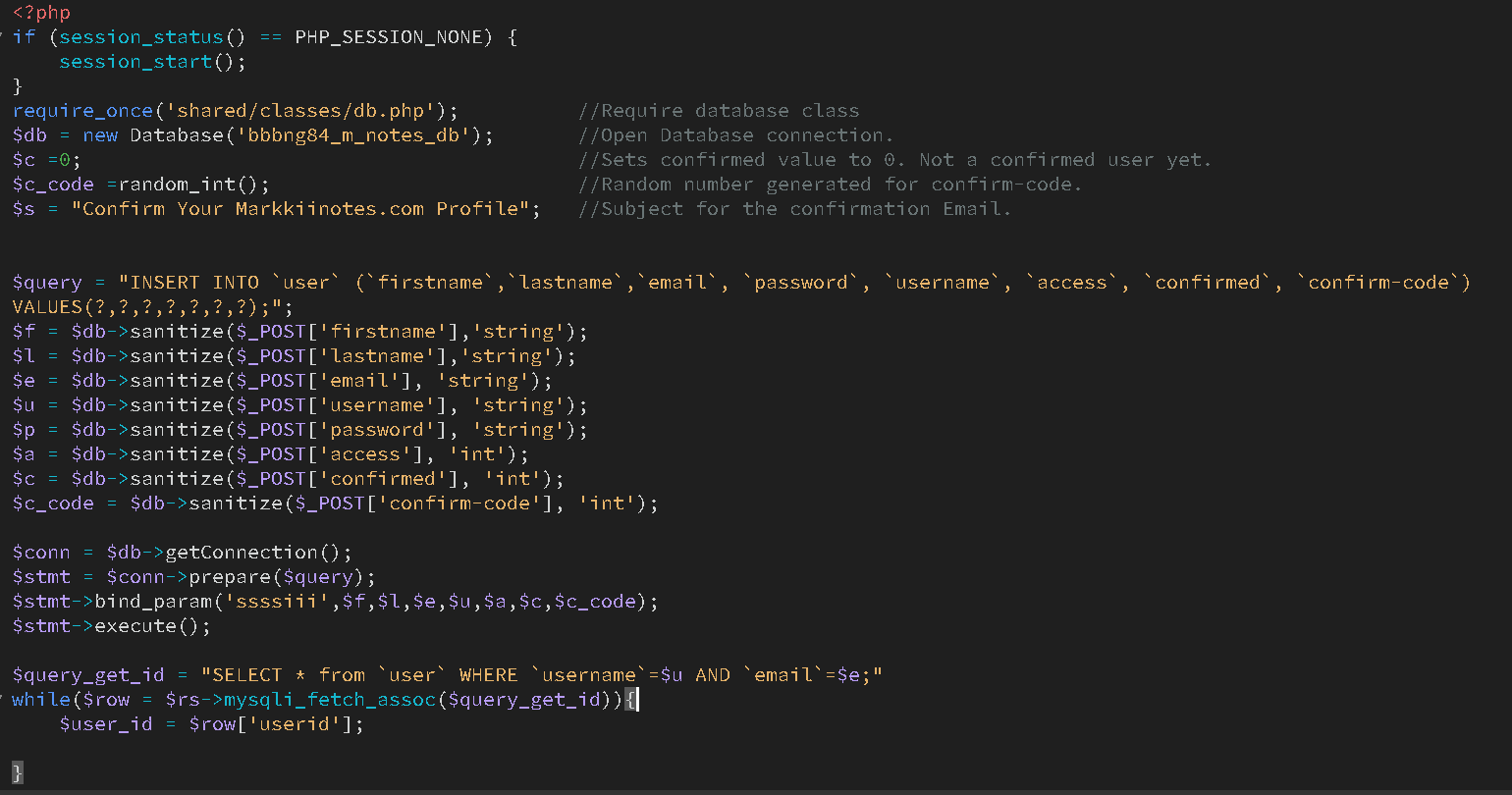Click $_POST['lastname'] in the sanitize call
This screenshot has height=795, width=1512.
click(342, 356)
